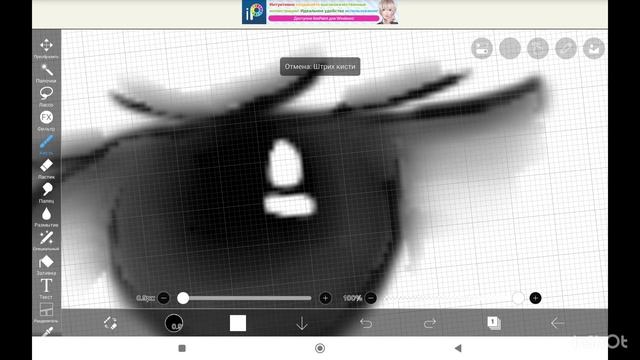Tap the down arrow to hide toolbar
Image resolution: width=640 pixels, height=360 pixels.
(x=302, y=323)
